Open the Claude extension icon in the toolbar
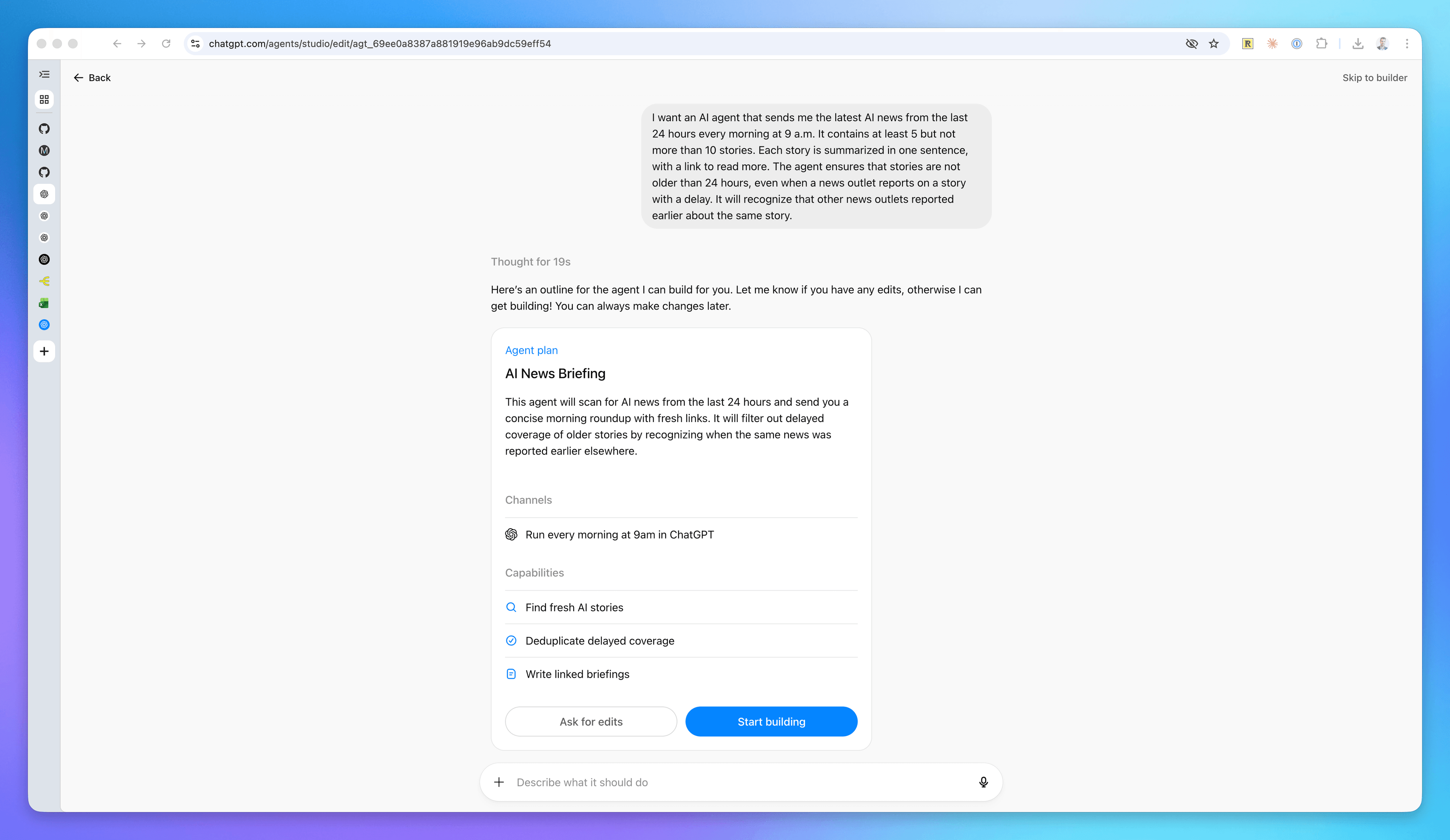This screenshot has height=840, width=1450. pos(1272,43)
